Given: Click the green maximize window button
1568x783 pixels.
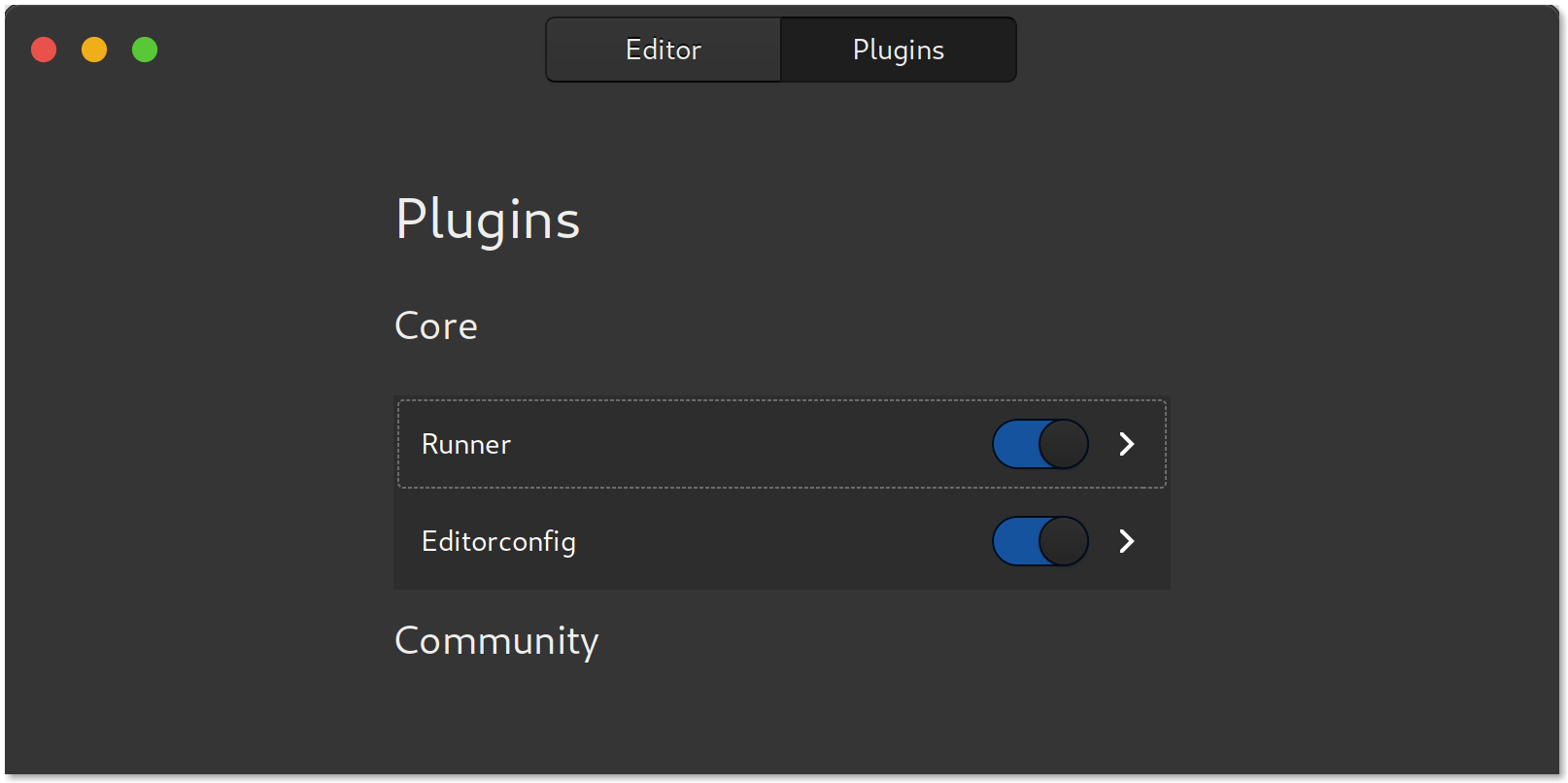Looking at the screenshot, I should click(145, 50).
